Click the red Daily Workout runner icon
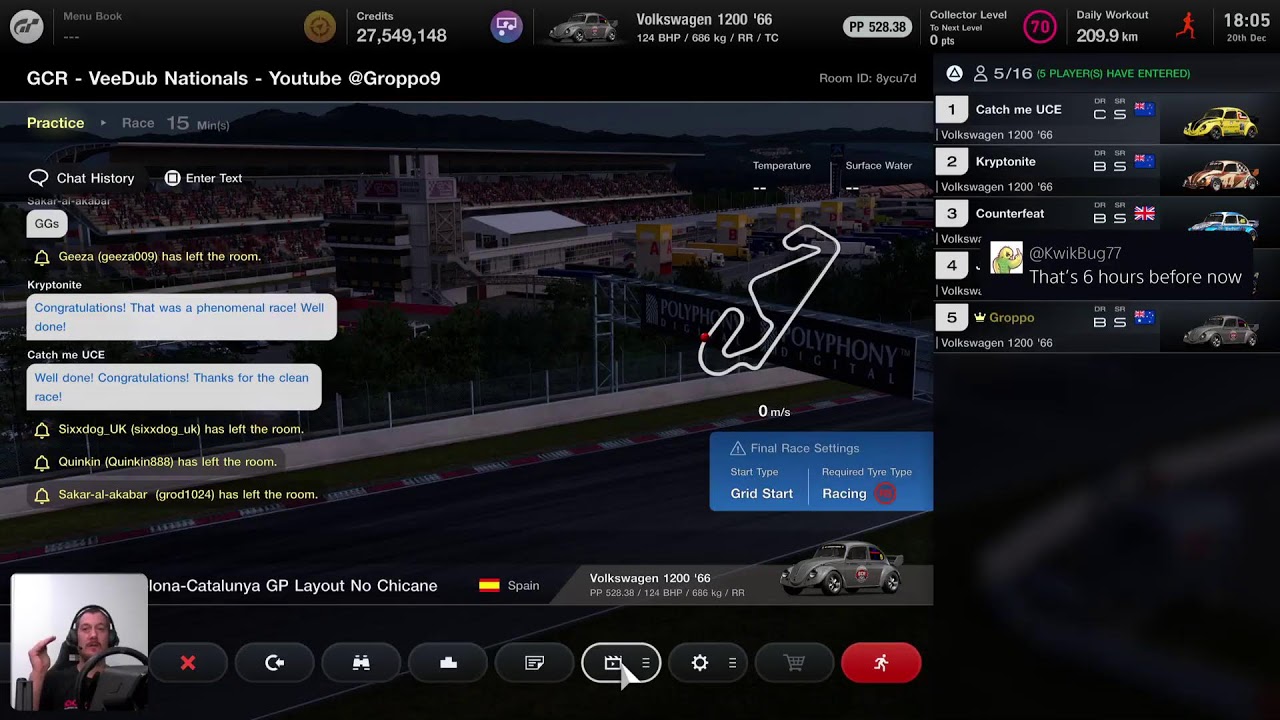 [1186, 26]
